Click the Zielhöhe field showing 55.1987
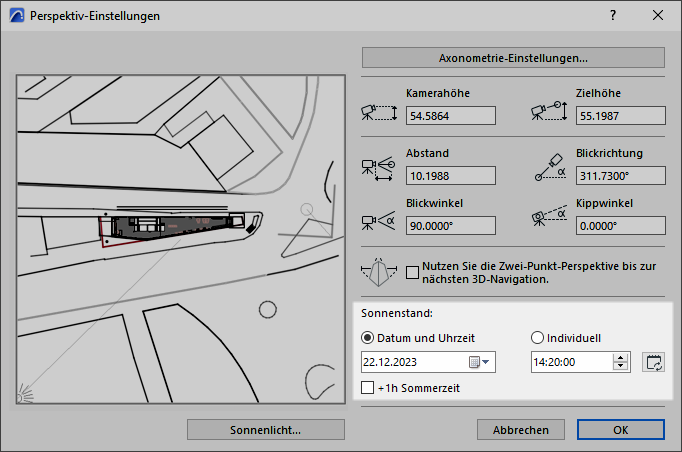Image resolution: width=682 pixels, height=452 pixels. coord(621,116)
